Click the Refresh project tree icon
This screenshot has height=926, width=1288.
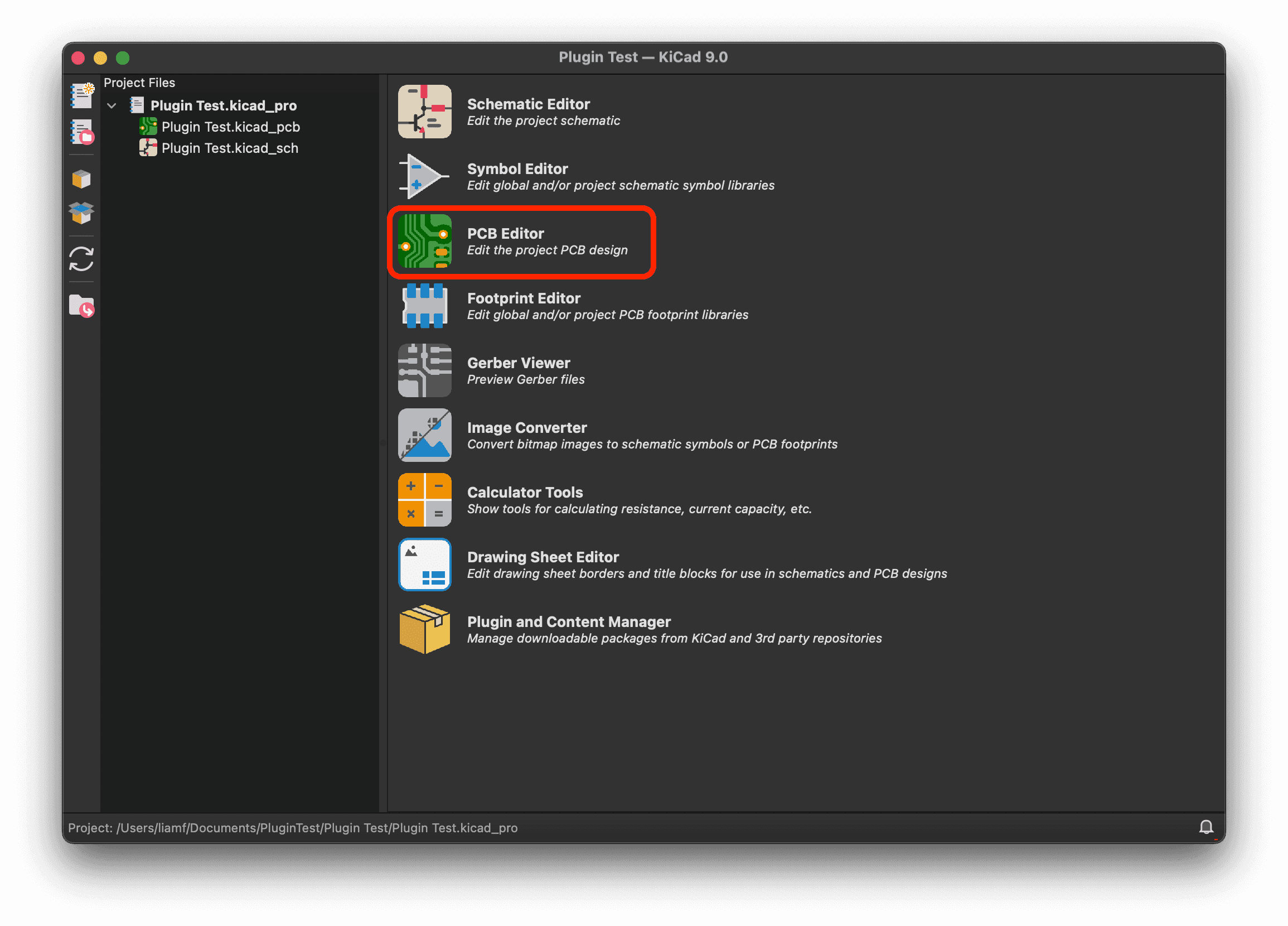pyautogui.click(x=82, y=259)
